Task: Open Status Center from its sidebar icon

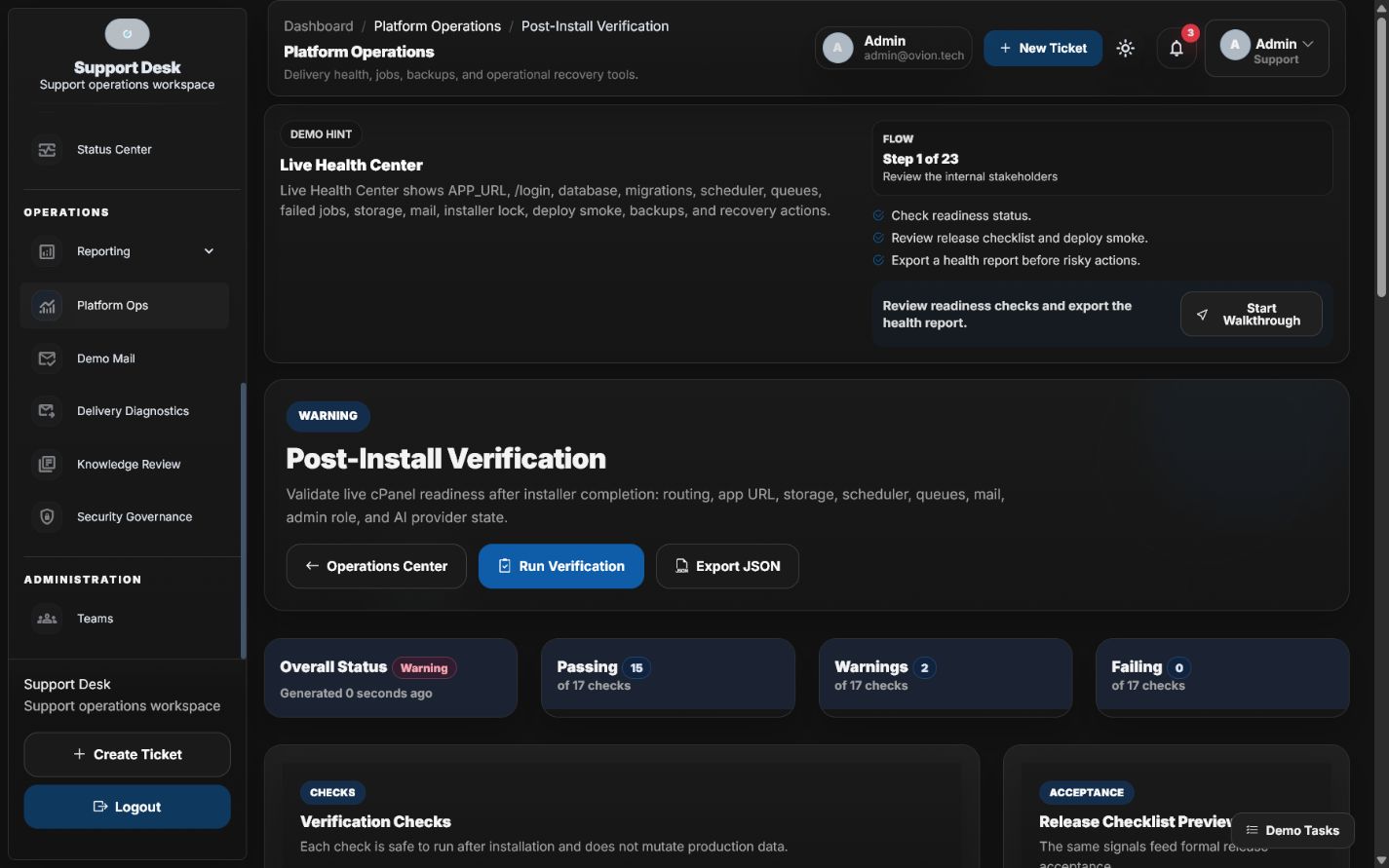Action: coord(47,150)
